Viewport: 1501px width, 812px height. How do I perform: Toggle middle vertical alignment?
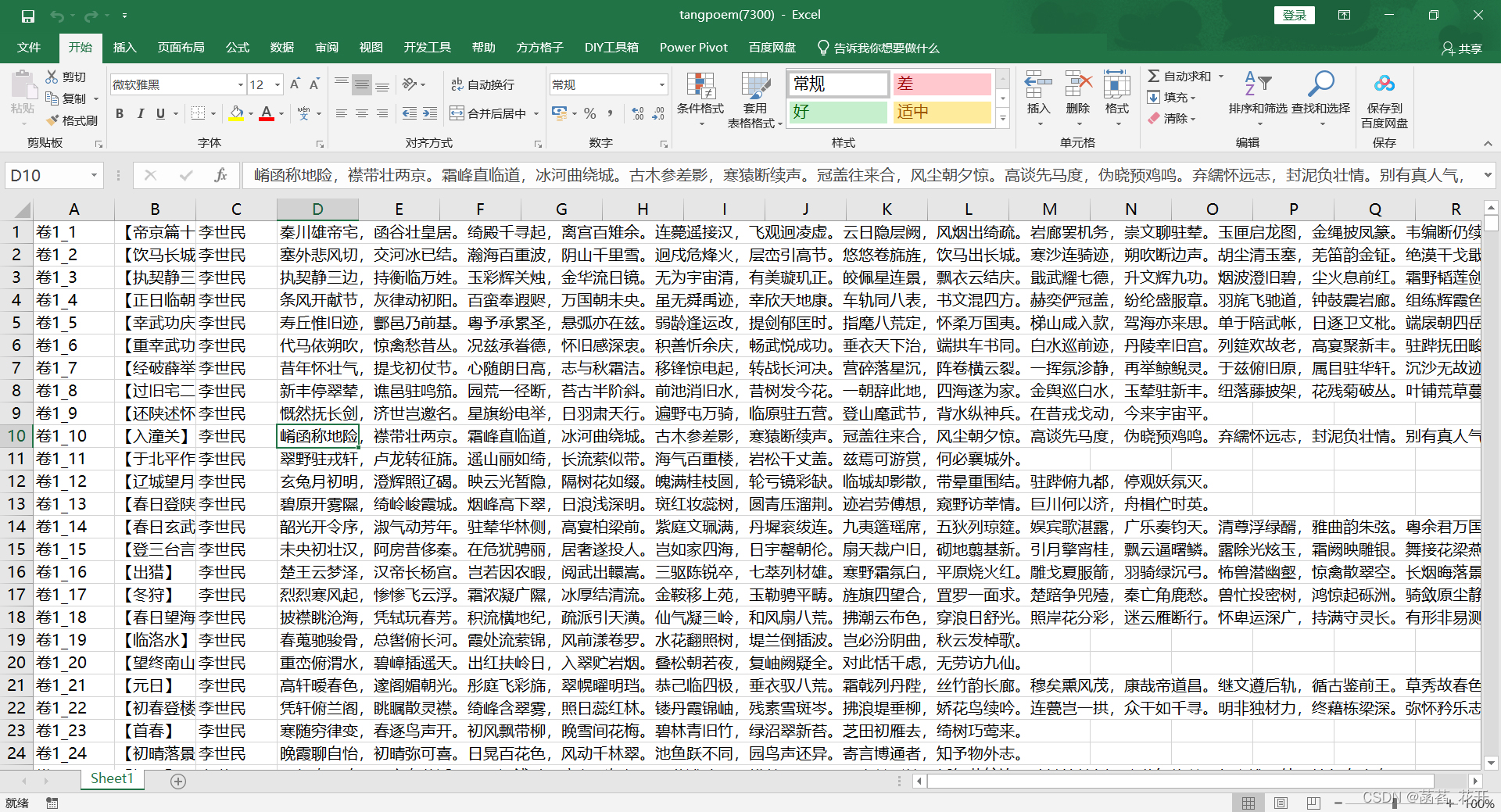pyautogui.click(x=362, y=84)
